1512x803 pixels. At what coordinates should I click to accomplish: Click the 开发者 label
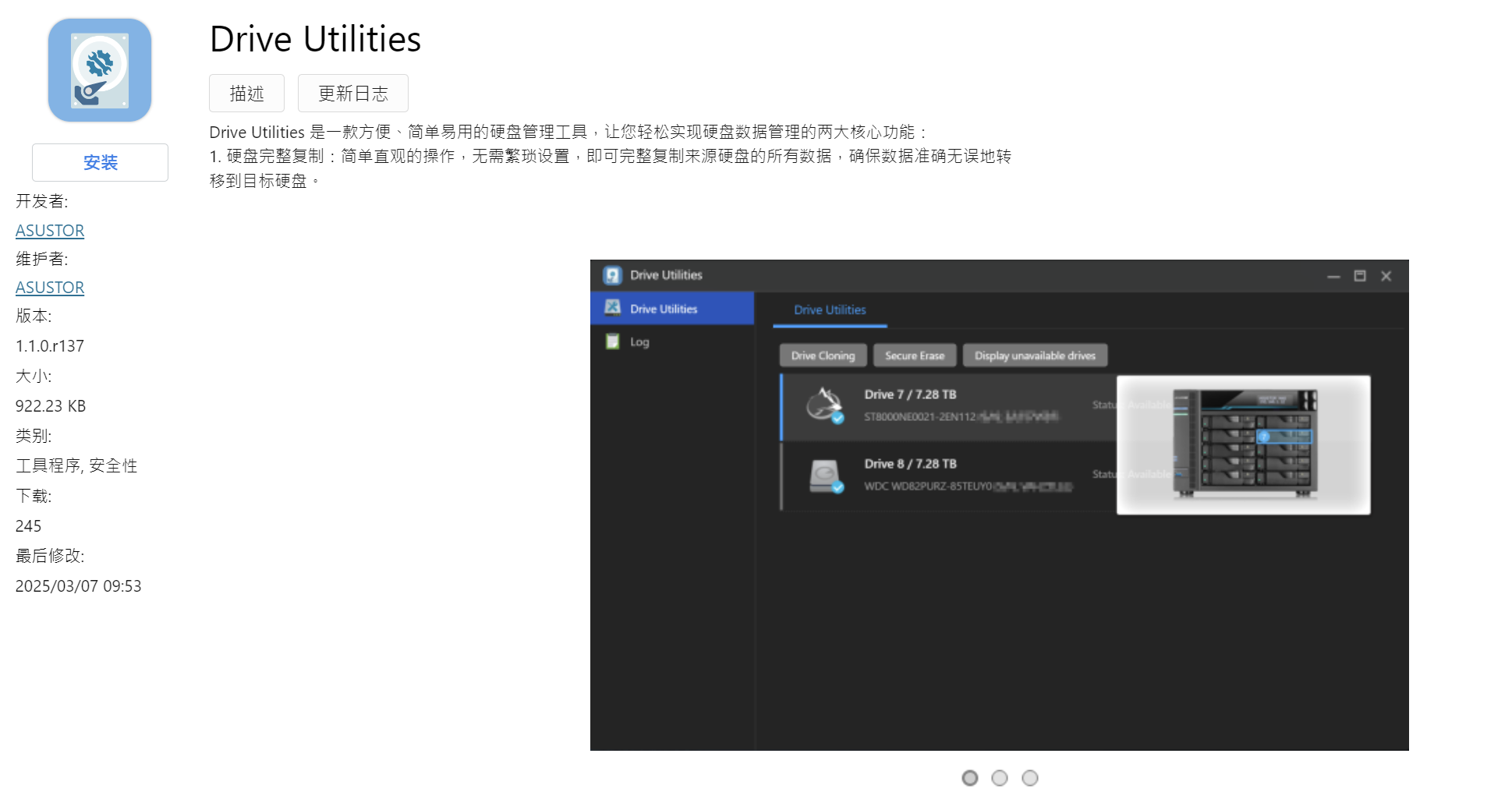tap(42, 201)
